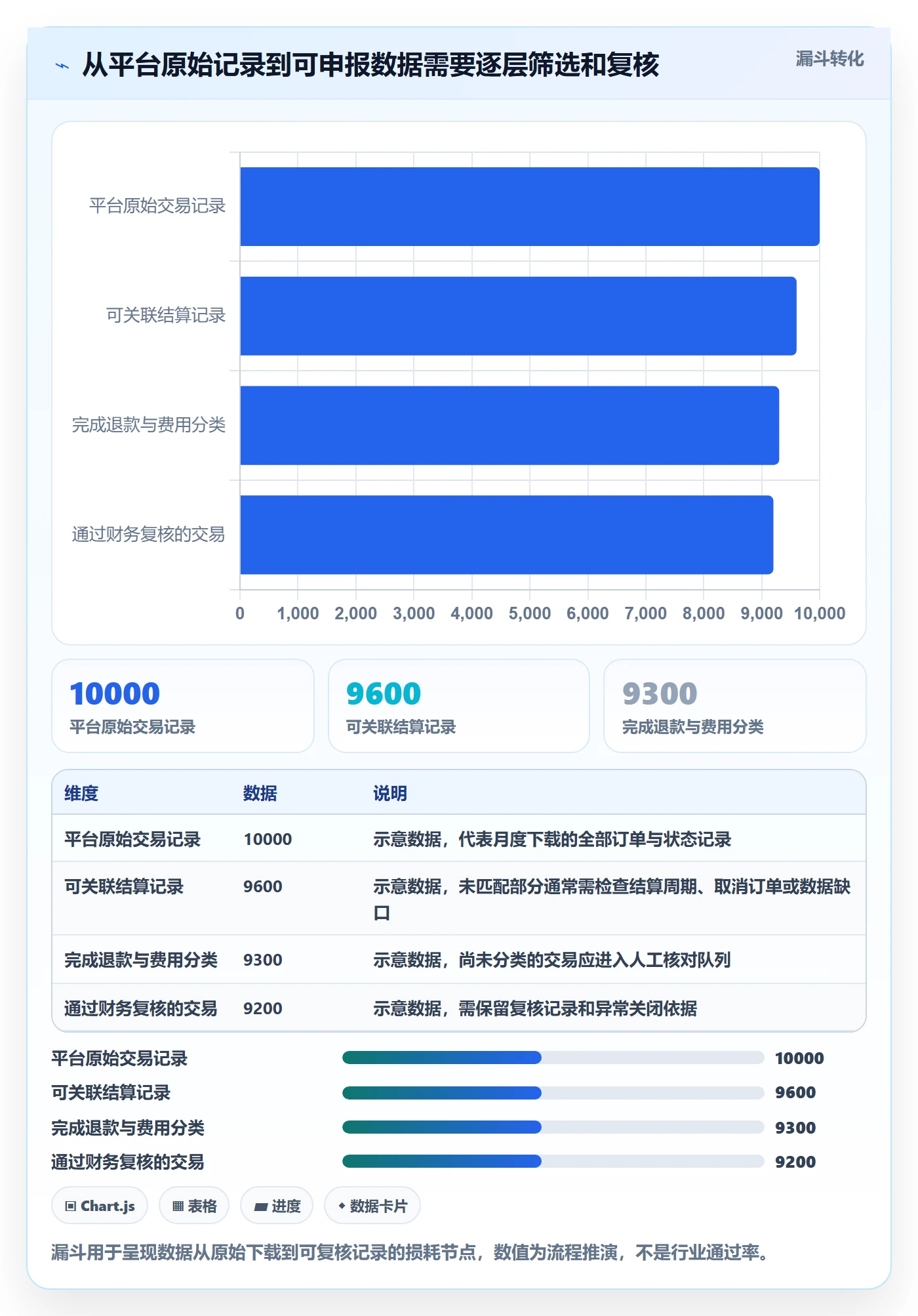
Task: Click table value 9200
Action: pos(263,1008)
